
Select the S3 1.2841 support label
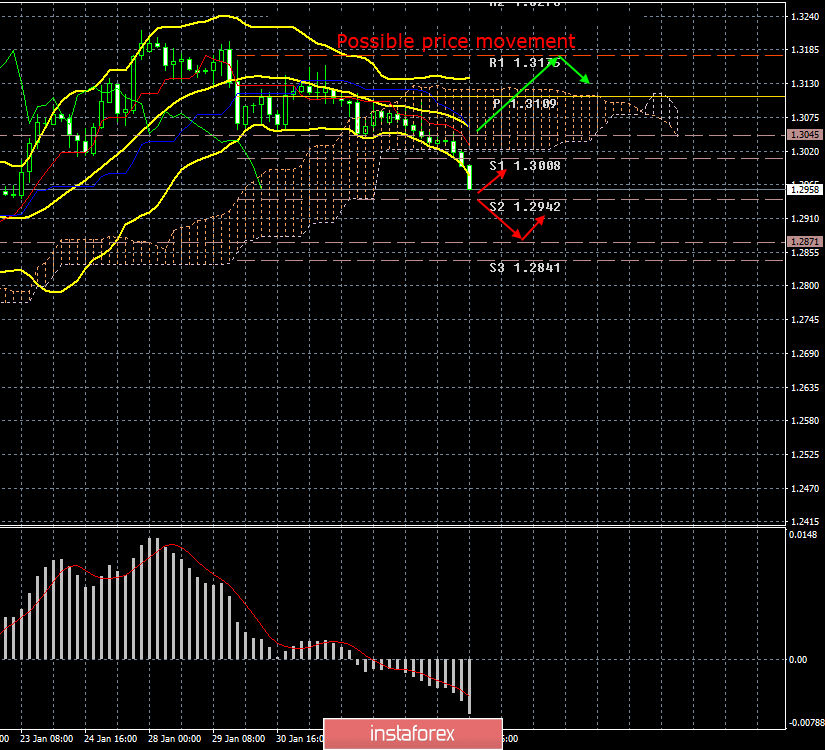point(525,268)
